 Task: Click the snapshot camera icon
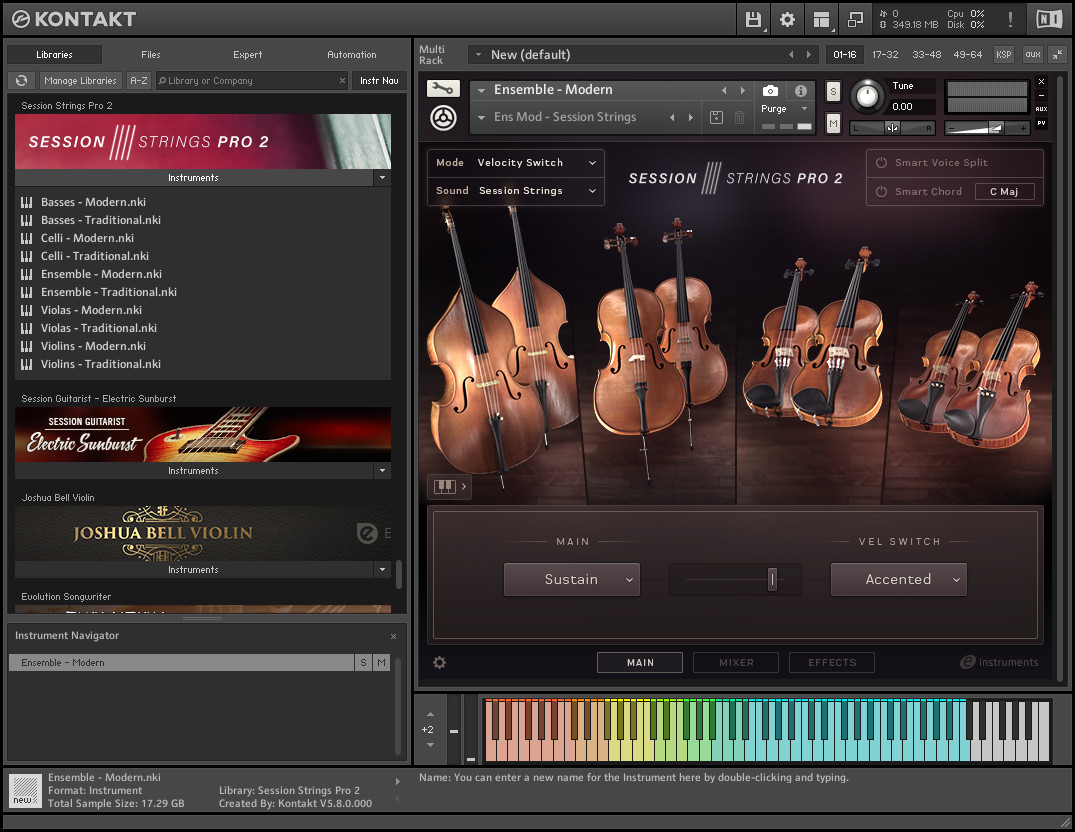tap(770, 90)
